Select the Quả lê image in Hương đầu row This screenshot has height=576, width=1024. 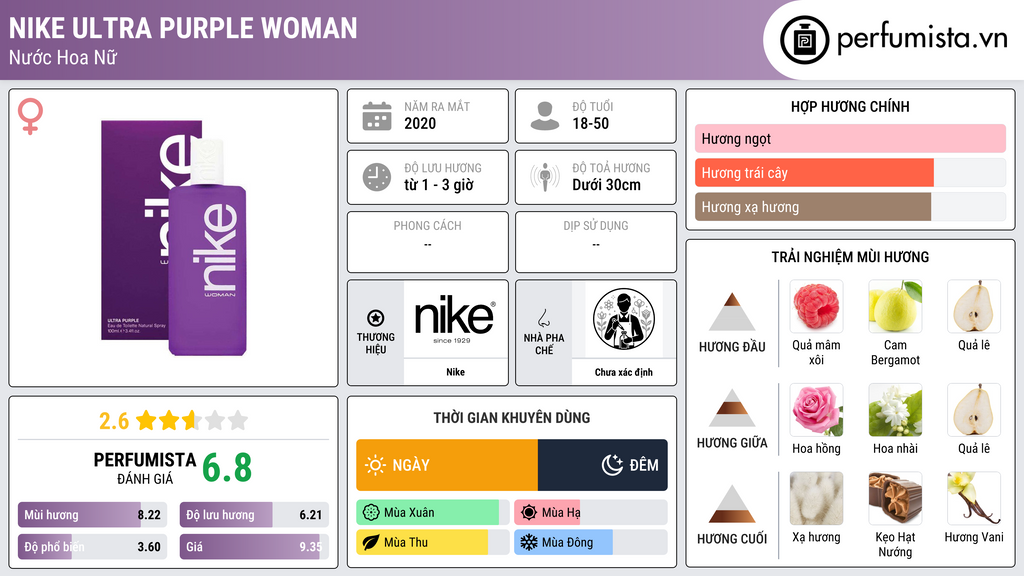click(974, 306)
